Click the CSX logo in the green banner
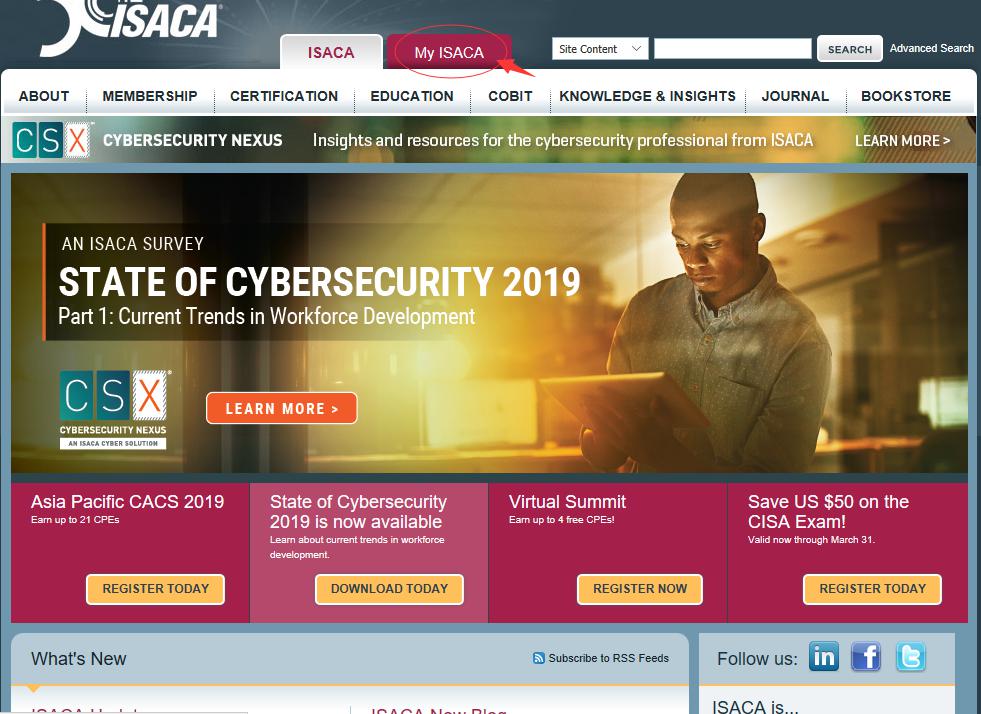The height and width of the screenshot is (714, 981). point(51,140)
